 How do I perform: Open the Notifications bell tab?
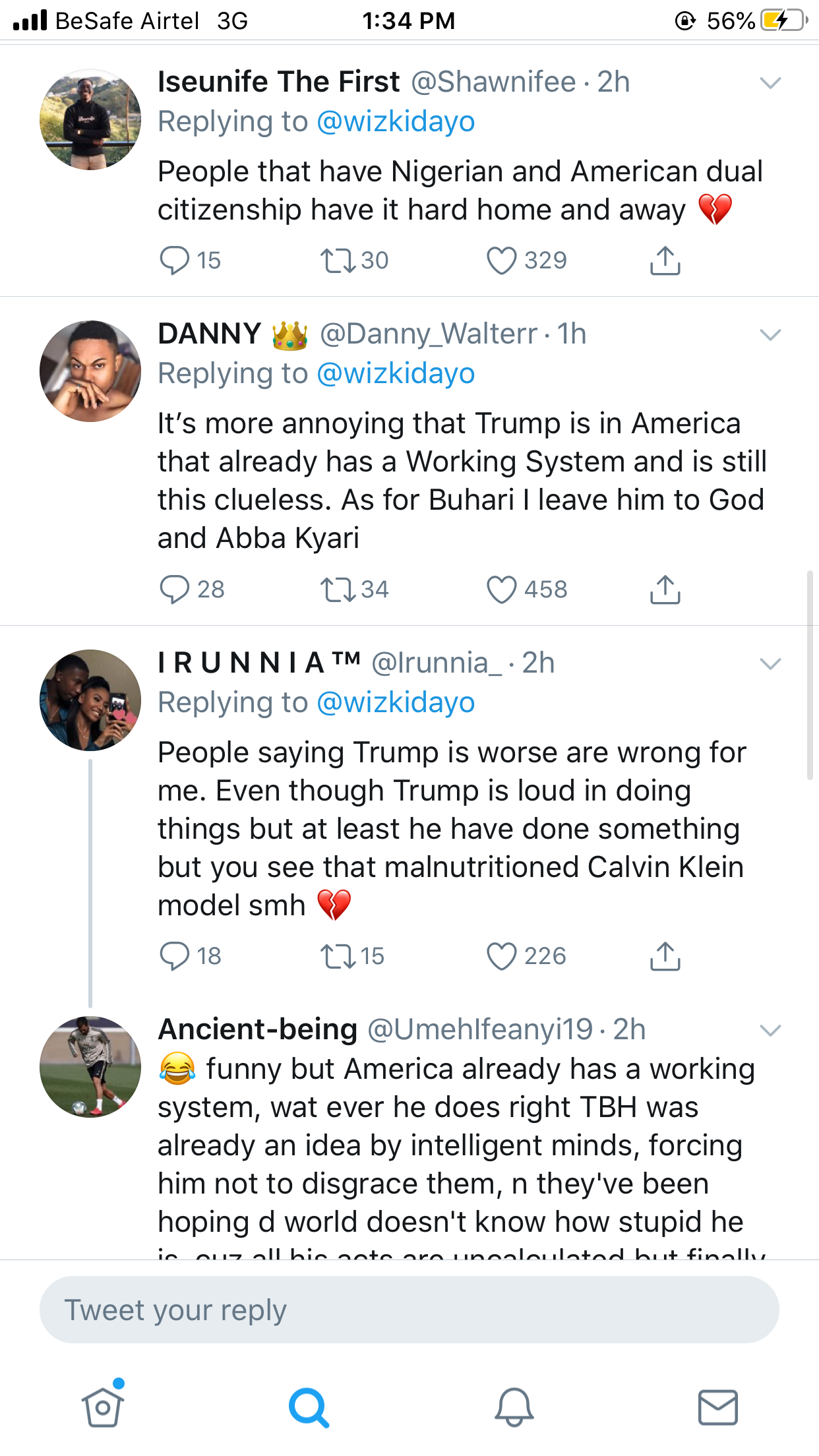tap(514, 1408)
